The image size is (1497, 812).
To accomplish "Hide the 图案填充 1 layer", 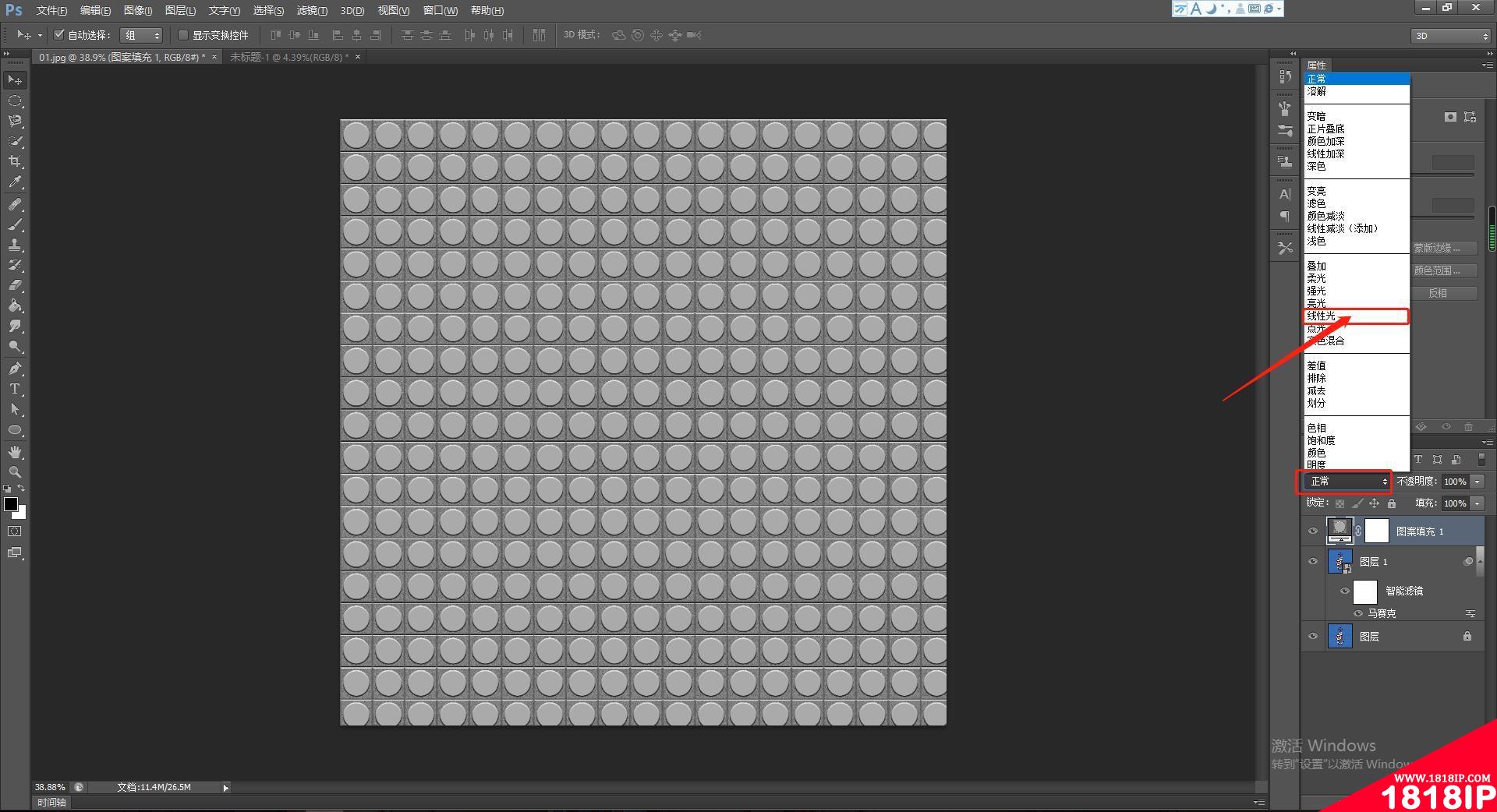I will (1313, 531).
